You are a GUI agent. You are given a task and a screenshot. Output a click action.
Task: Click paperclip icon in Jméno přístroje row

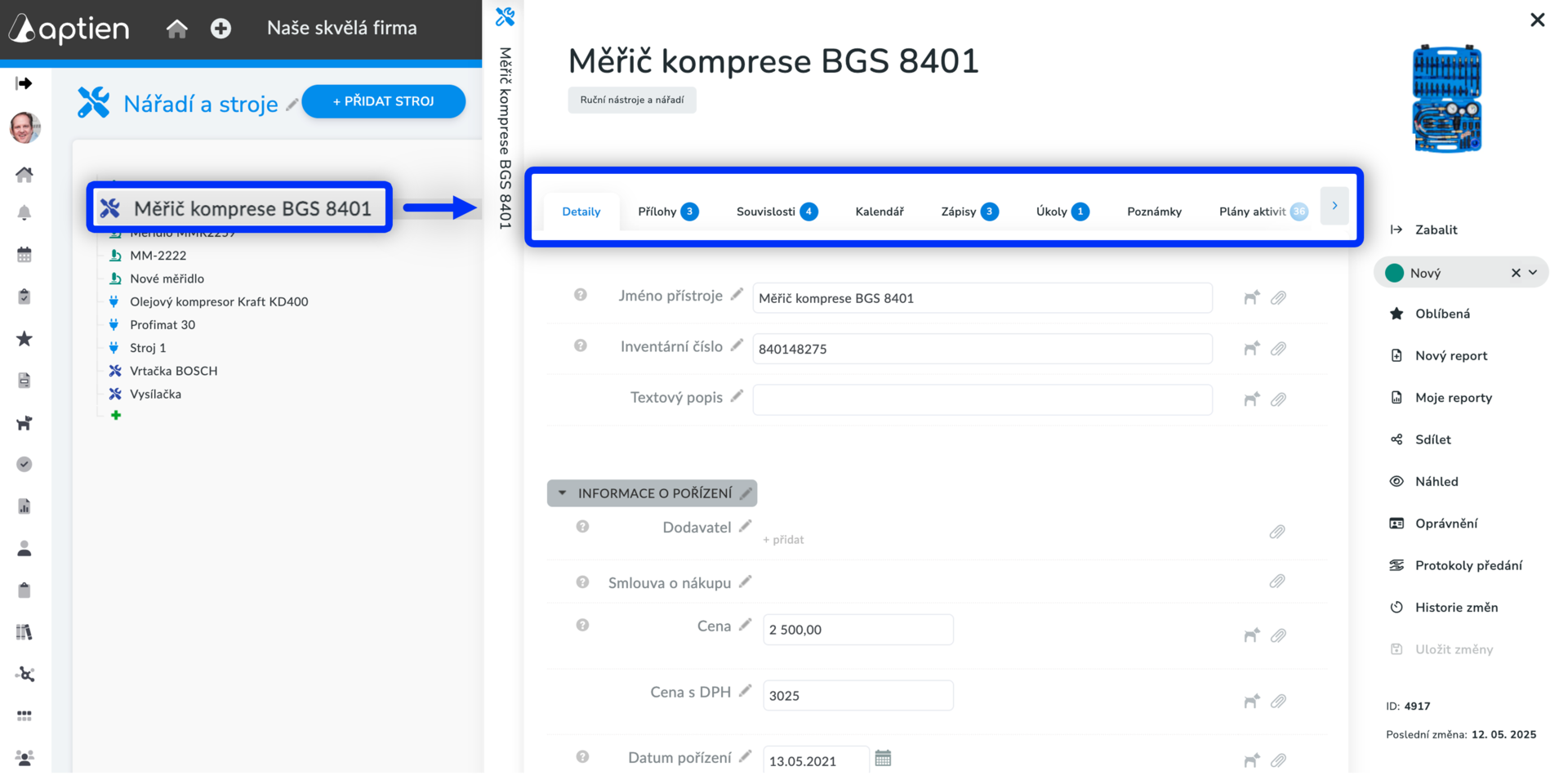(x=1278, y=298)
